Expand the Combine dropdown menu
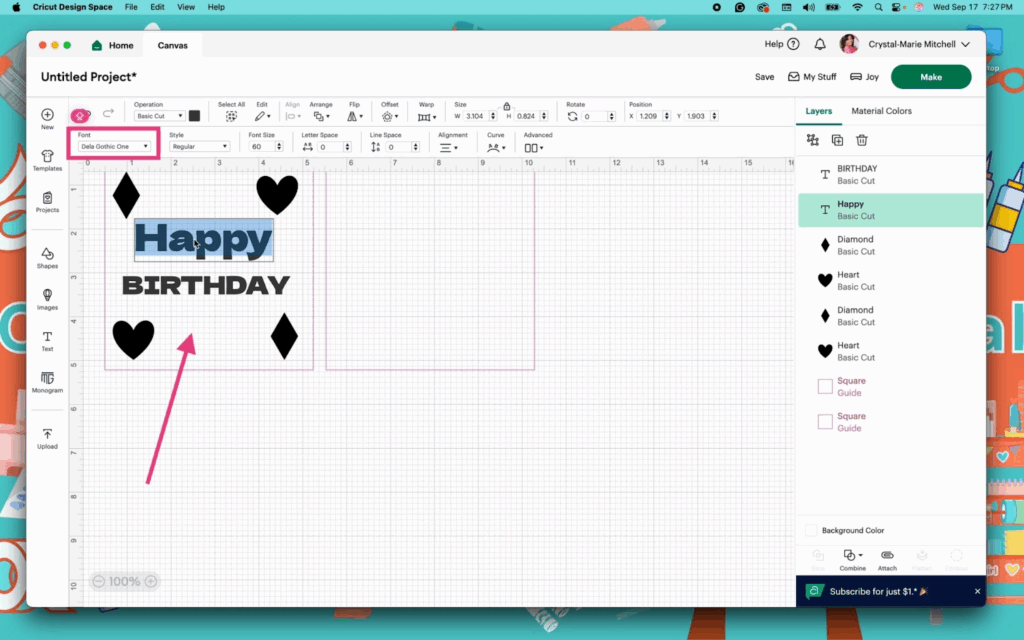The width and height of the screenshot is (1024, 640). point(852,559)
